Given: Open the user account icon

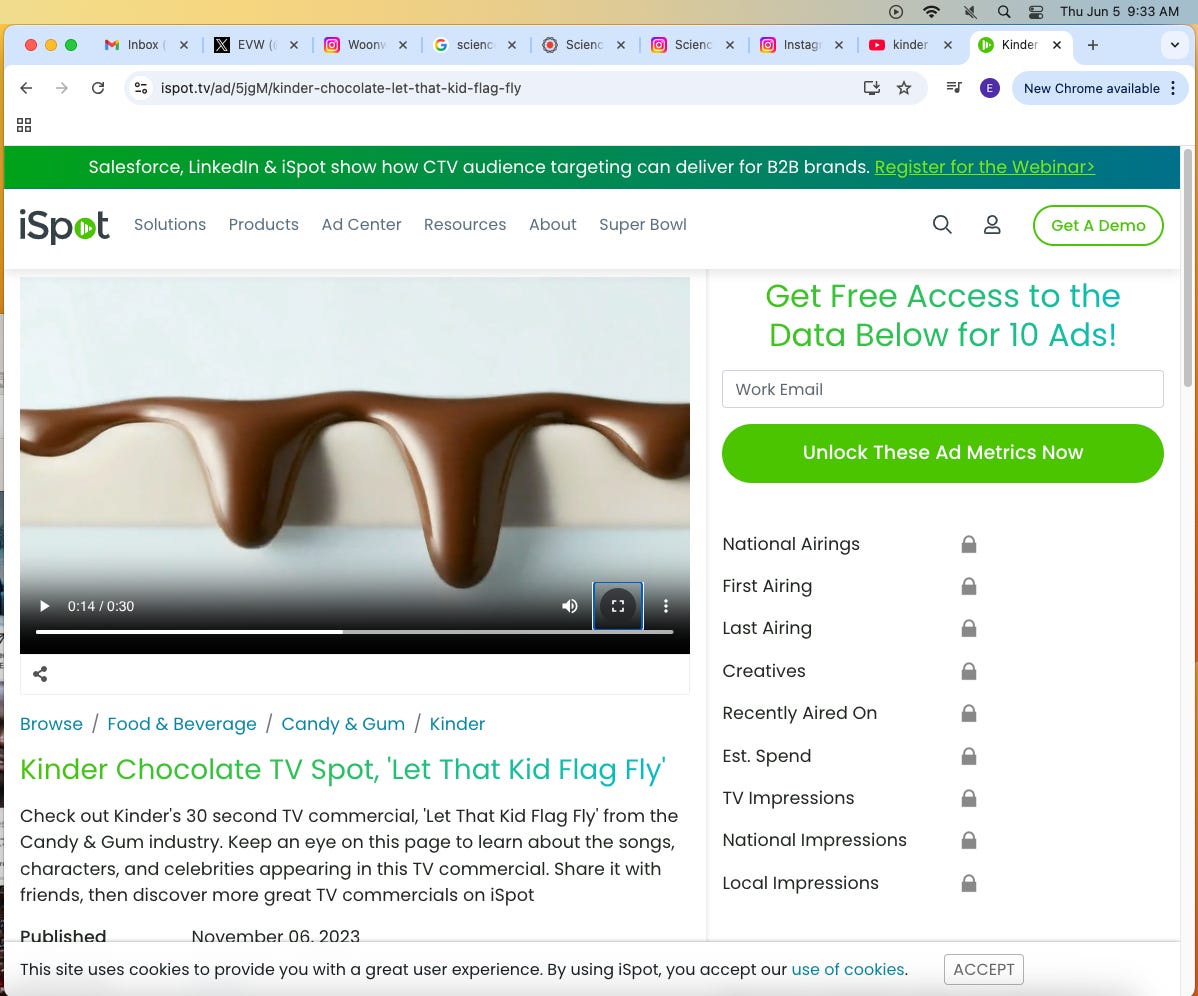Looking at the screenshot, I should pyautogui.click(x=992, y=225).
